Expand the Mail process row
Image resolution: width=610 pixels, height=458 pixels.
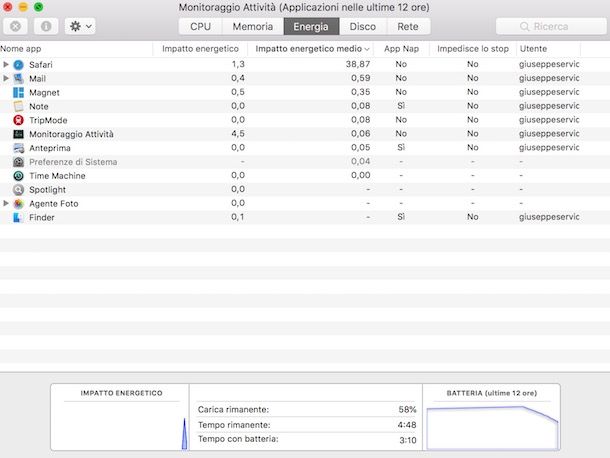click(x=6, y=78)
